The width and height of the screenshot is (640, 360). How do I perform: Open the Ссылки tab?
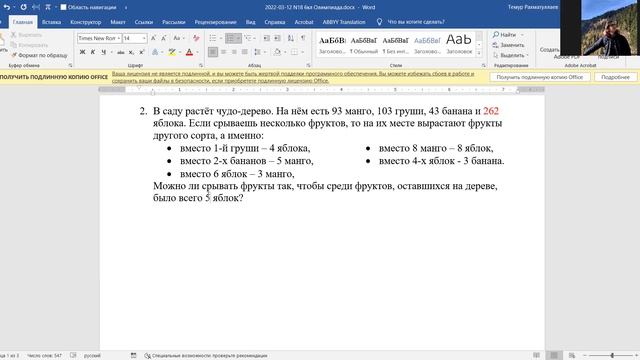pos(144,22)
